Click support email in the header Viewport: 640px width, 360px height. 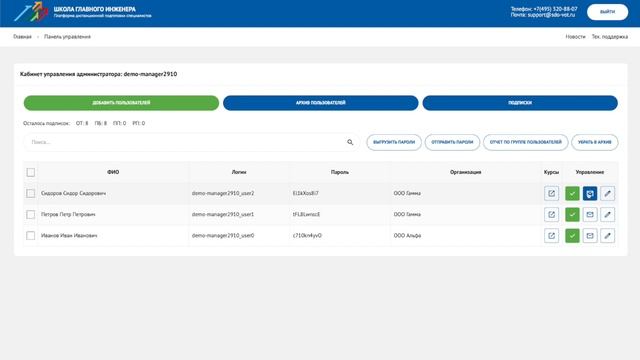[x=551, y=15]
